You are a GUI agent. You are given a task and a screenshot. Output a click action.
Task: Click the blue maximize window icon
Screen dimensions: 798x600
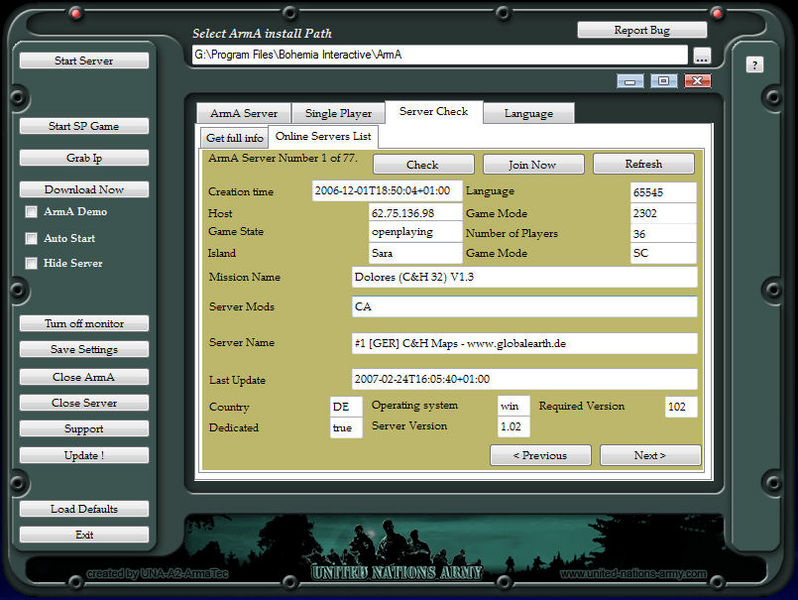[x=663, y=81]
